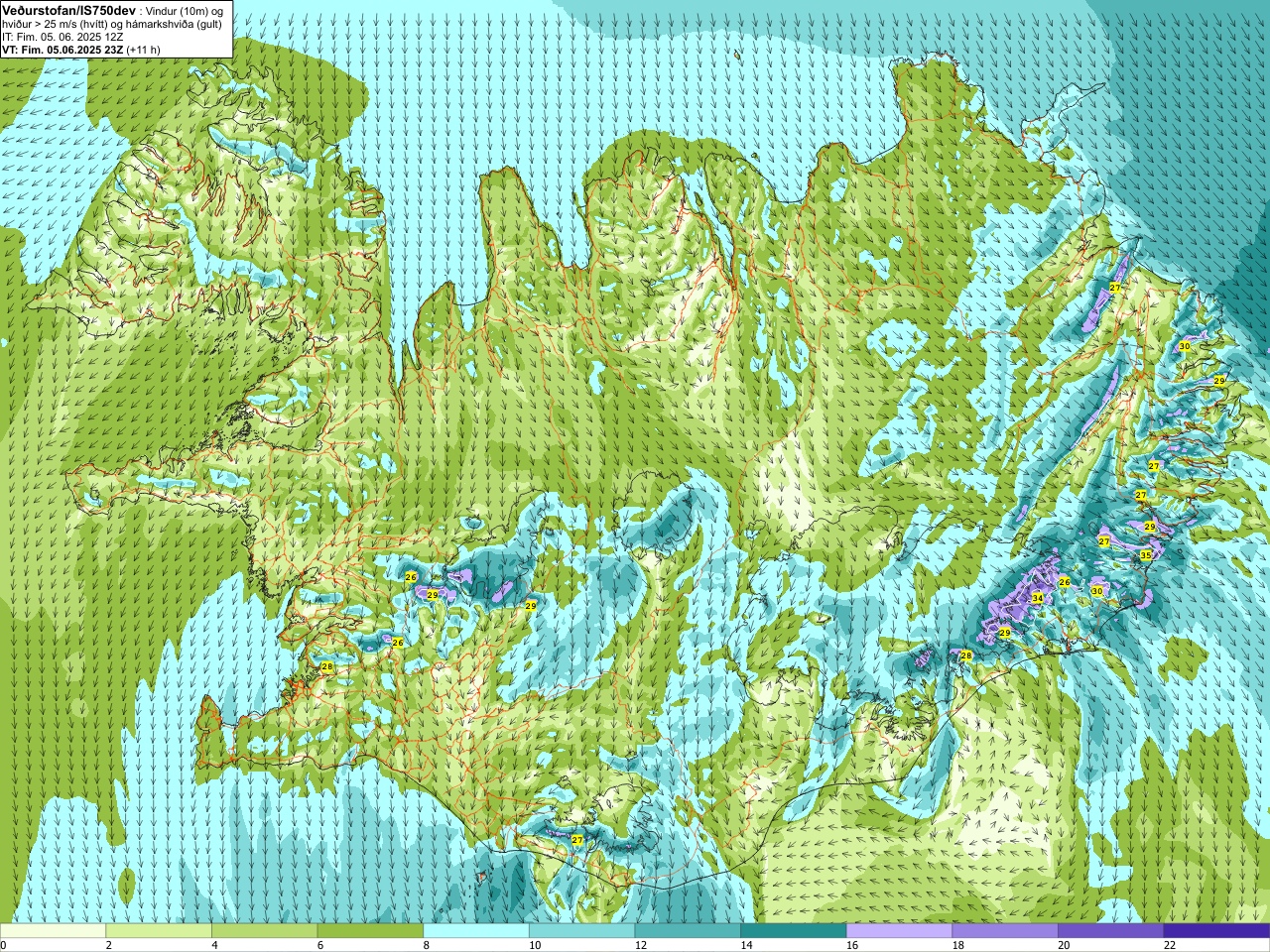Click the yellow gust label 35
The image size is (1270, 952).
[x=1146, y=555]
